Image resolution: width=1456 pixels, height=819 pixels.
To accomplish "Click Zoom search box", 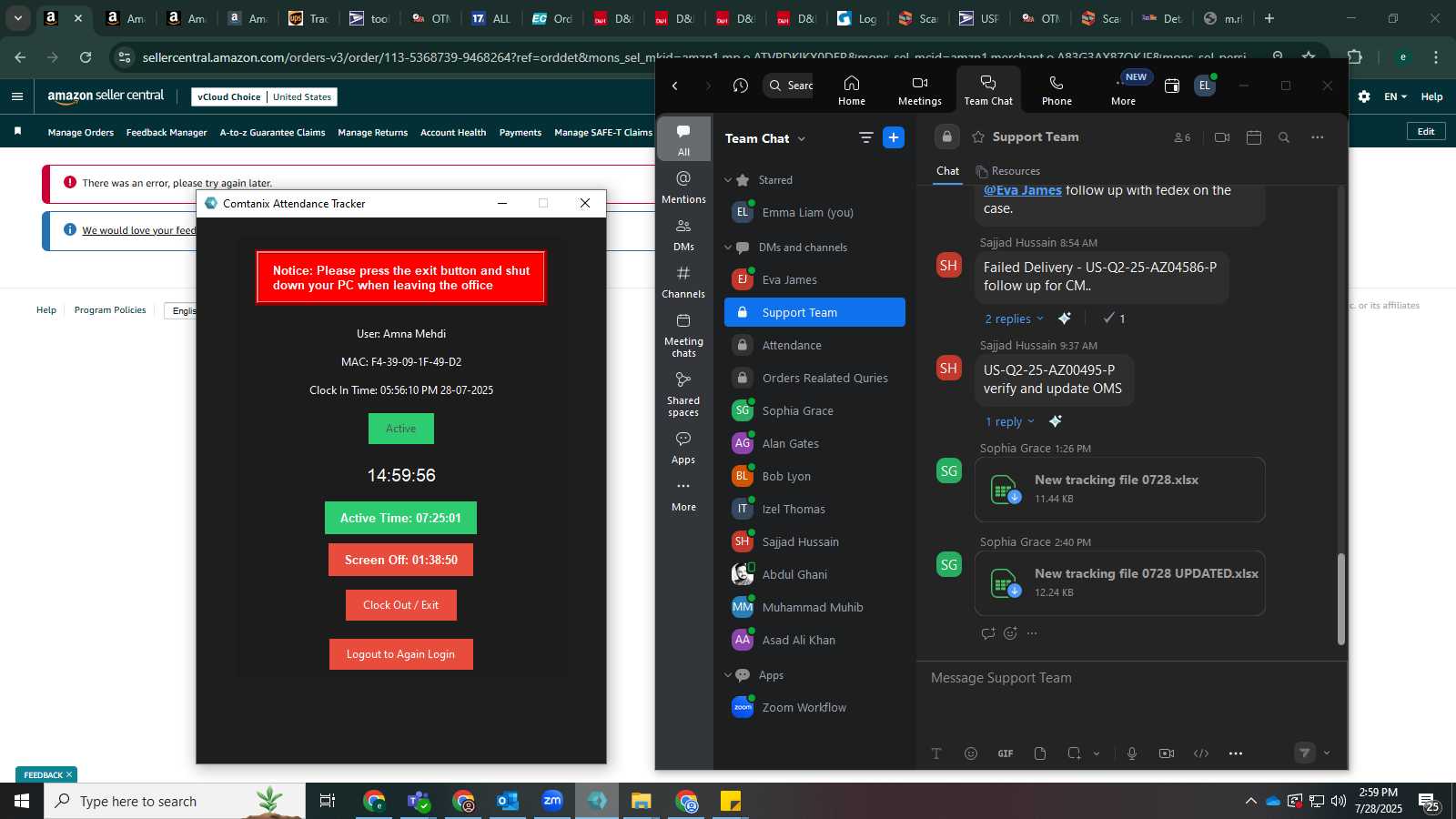I will pyautogui.click(x=788, y=86).
